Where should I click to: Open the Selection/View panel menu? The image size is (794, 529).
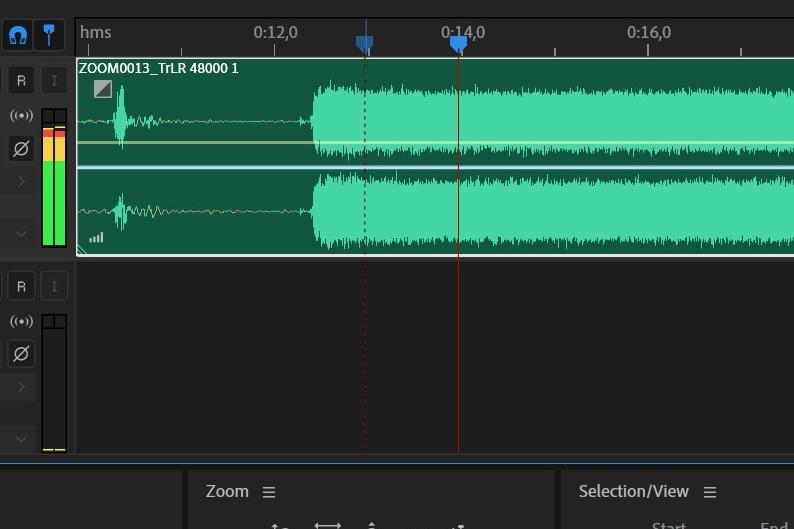click(710, 492)
